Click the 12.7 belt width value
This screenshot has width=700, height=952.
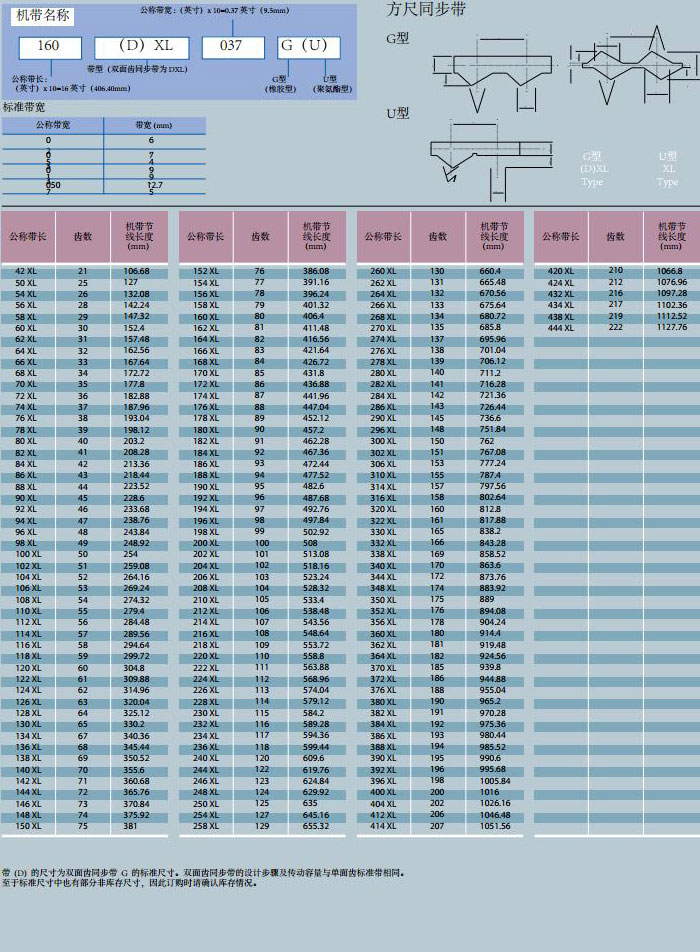(154, 185)
